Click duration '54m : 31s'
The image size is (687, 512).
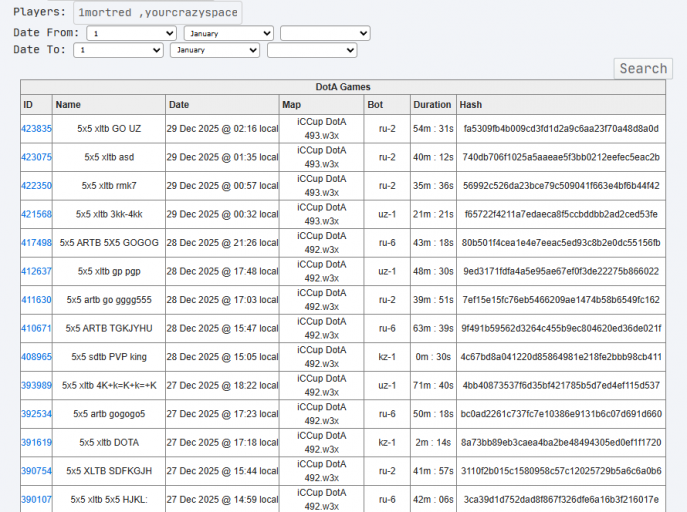pyautogui.click(x=433, y=129)
